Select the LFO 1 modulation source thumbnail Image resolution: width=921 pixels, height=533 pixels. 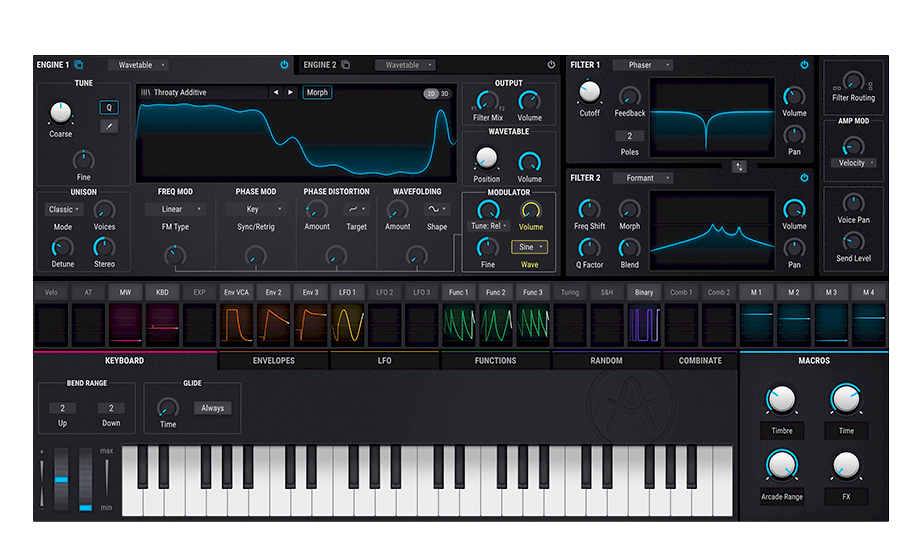347,326
